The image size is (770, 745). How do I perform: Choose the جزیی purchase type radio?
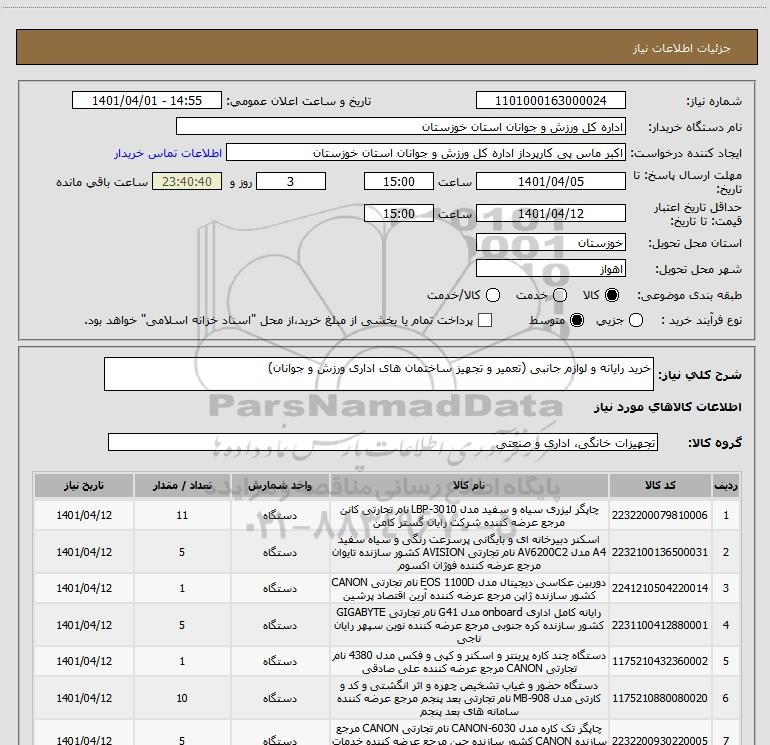point(635,320)
